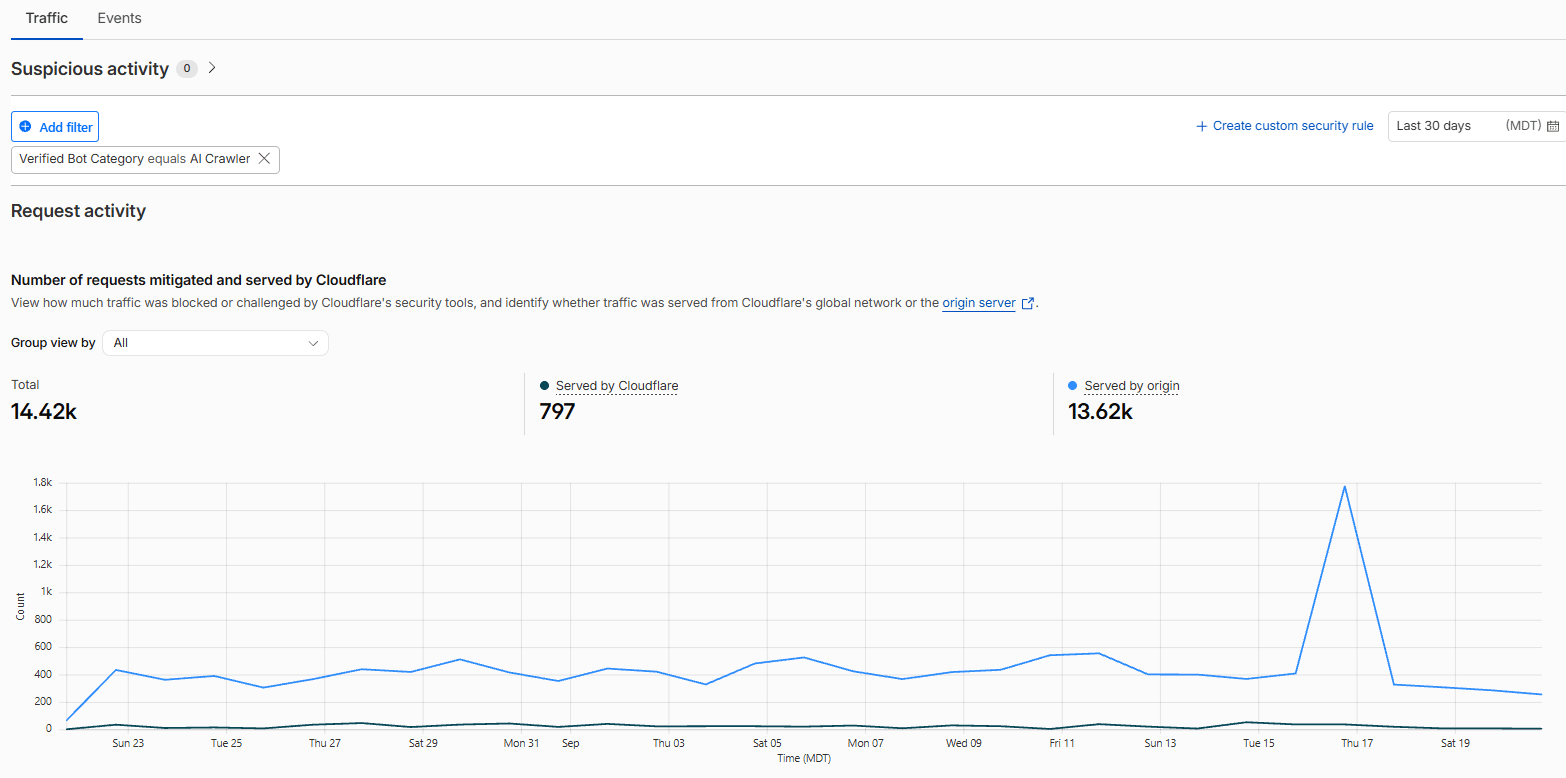This screenshot has height=778, width=1566.
Task: Click the 797 Cloudflare served count
Action: coord(557,411)
